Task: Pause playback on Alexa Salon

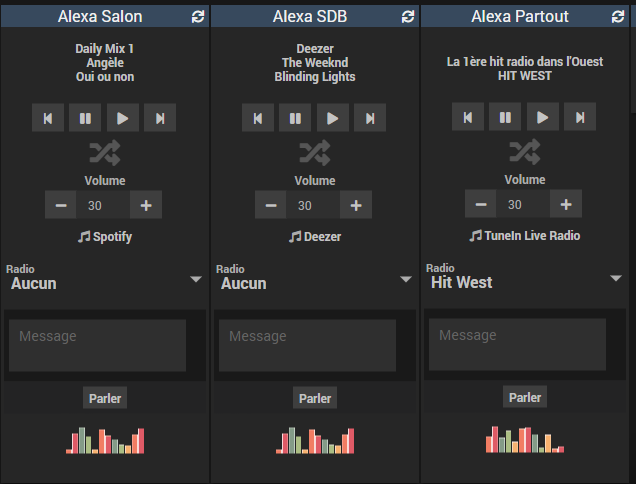Action: pos(85,118)
